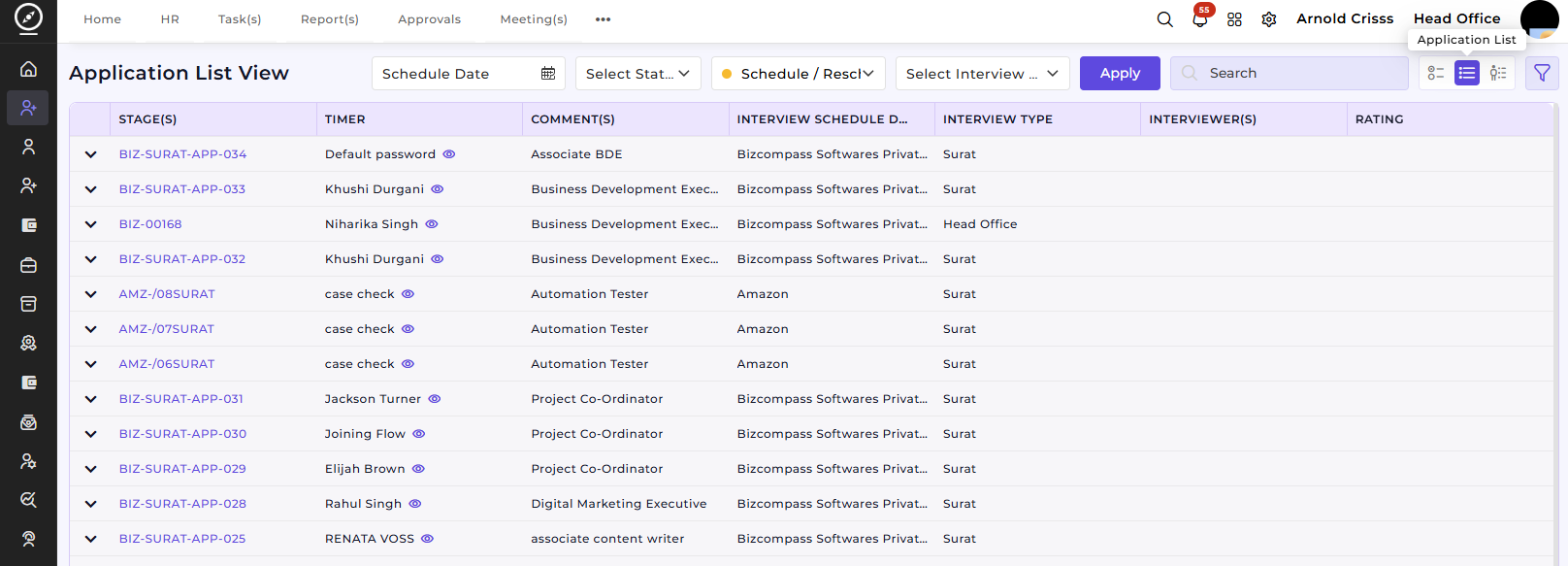Open notifications bell with 55 badge

[x=1200, y=18]
